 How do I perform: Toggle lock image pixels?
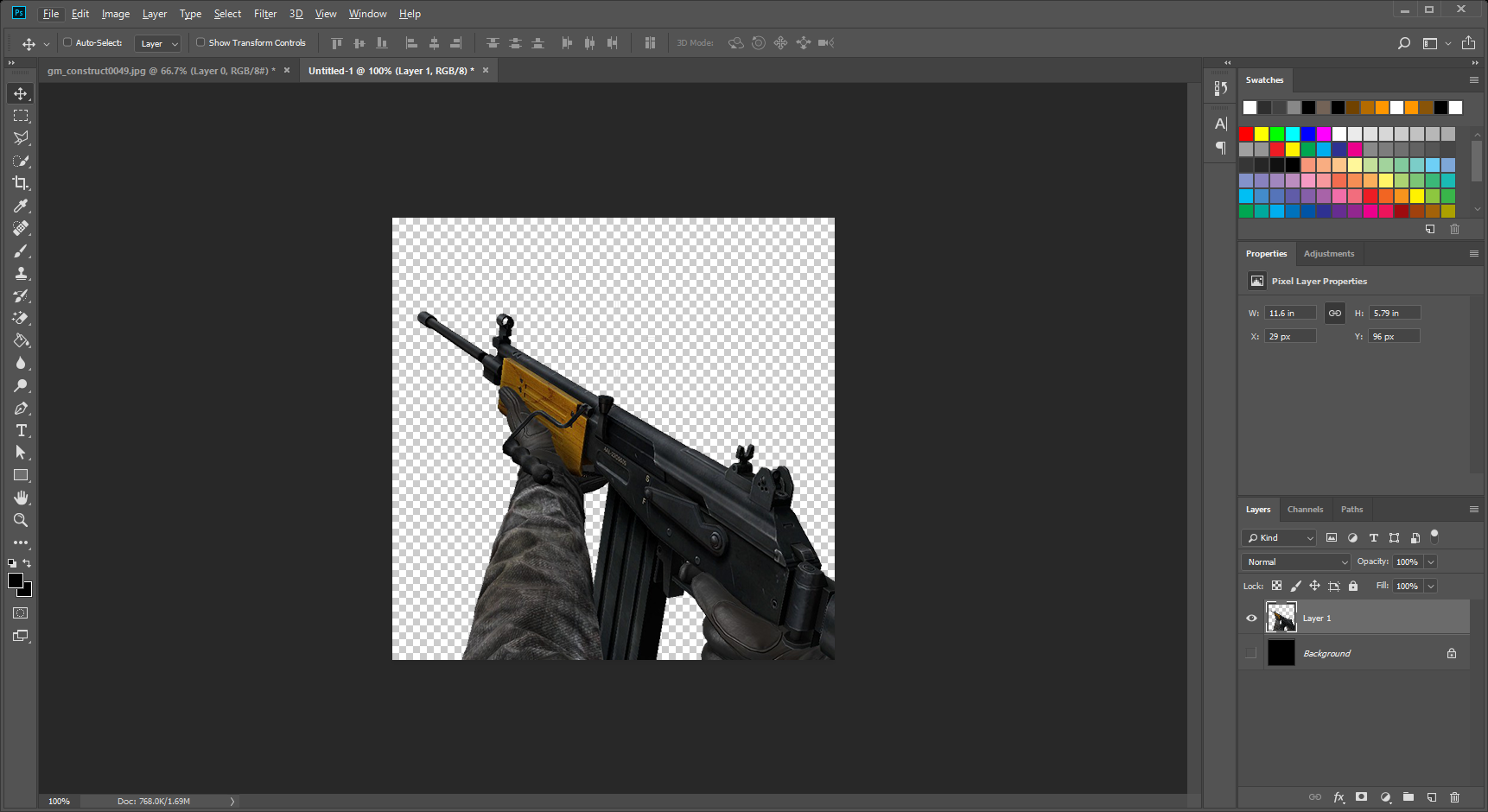[1295, 586]
